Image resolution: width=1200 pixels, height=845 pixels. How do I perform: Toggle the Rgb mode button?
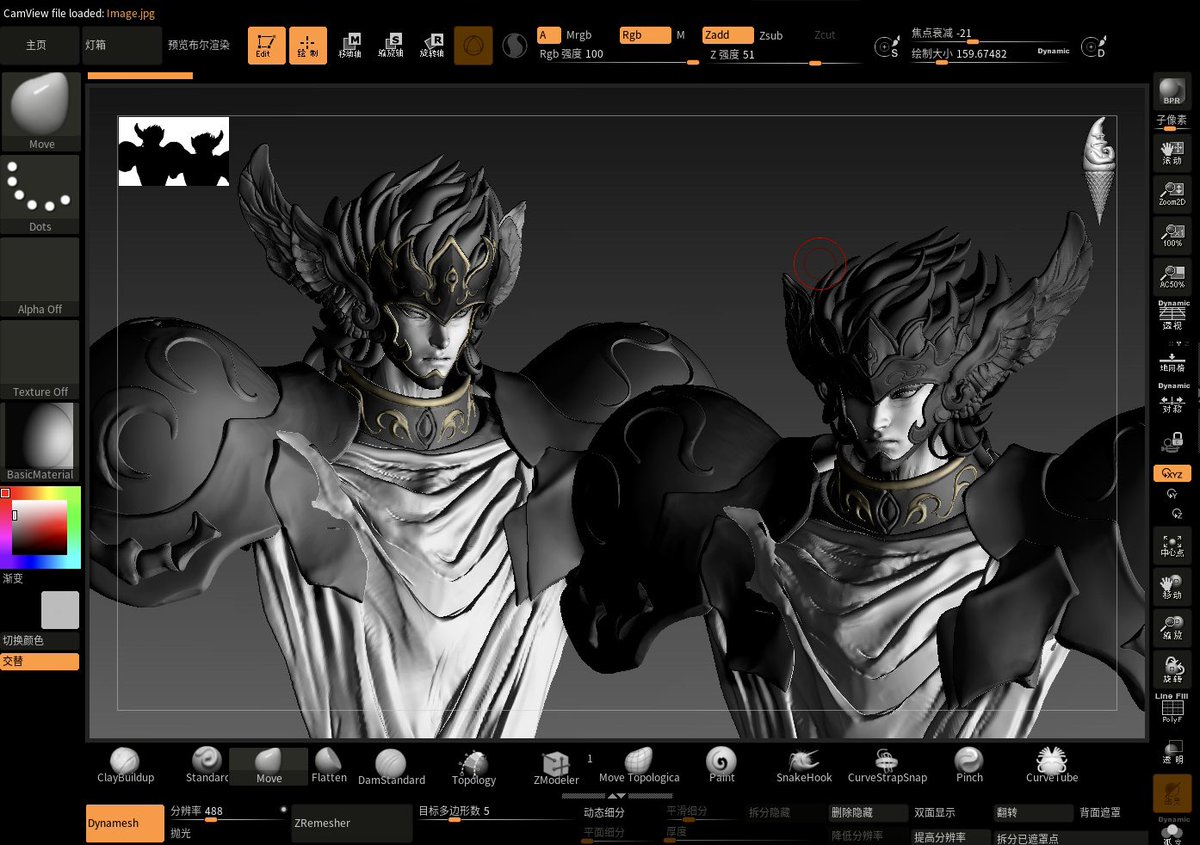[645, 35]
